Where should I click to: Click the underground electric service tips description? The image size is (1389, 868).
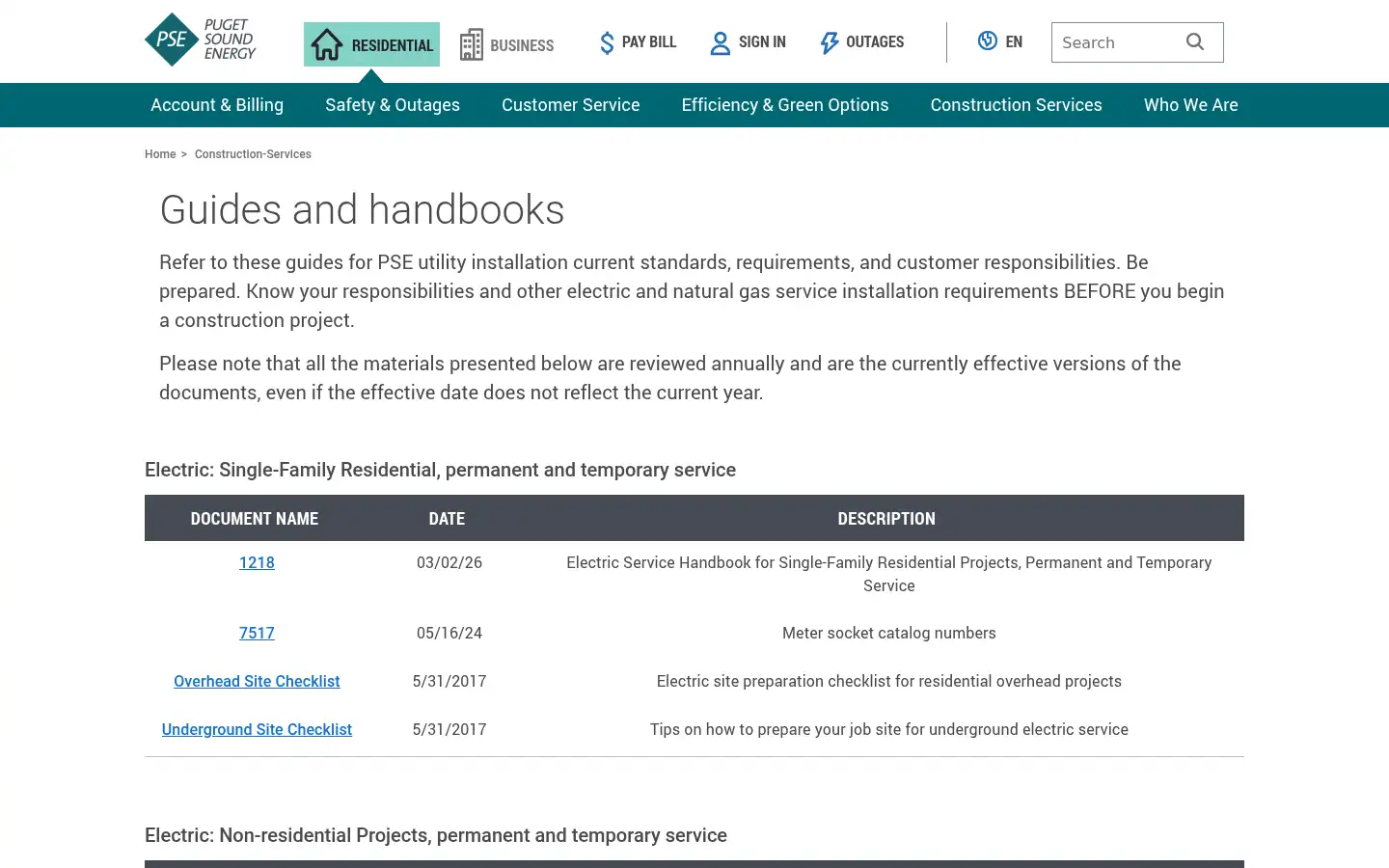(x=889, y=730)
